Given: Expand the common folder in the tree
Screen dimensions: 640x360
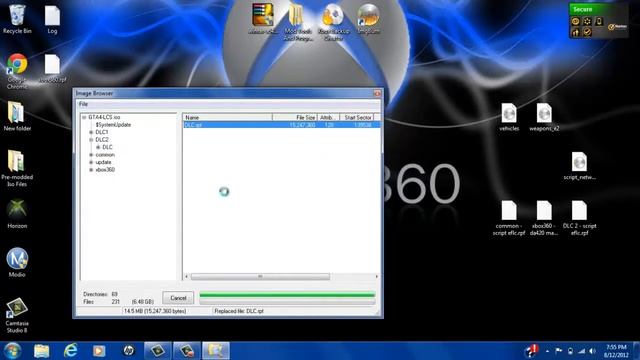Looking at the screenshot, I should pyautogui.click(x=91, y=155).
